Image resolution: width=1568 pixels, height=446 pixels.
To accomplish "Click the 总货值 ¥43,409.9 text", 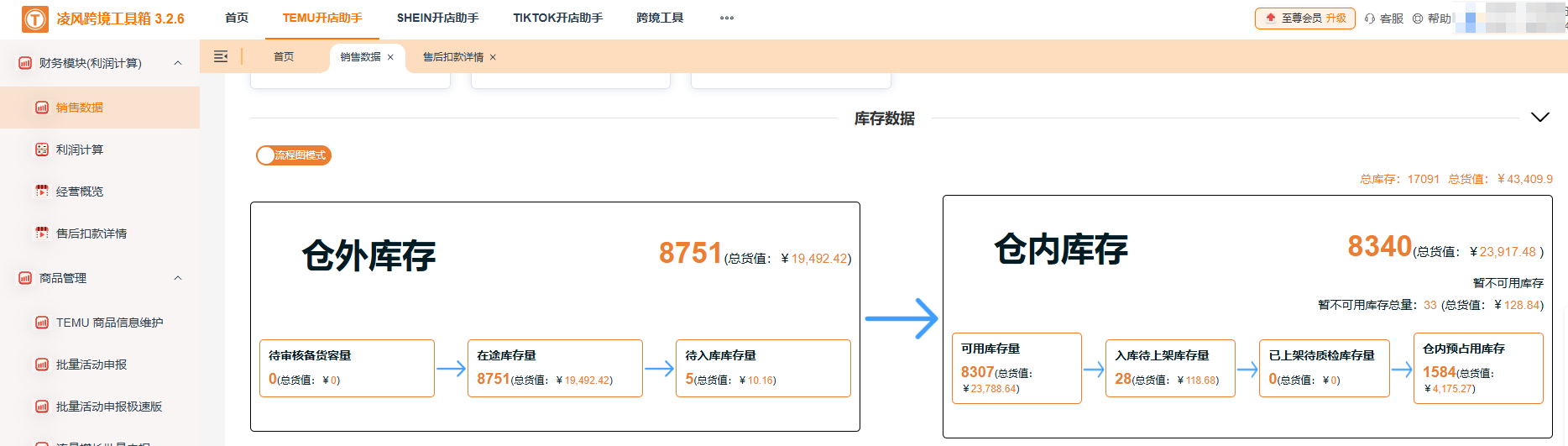I will tap(1500, 179).
